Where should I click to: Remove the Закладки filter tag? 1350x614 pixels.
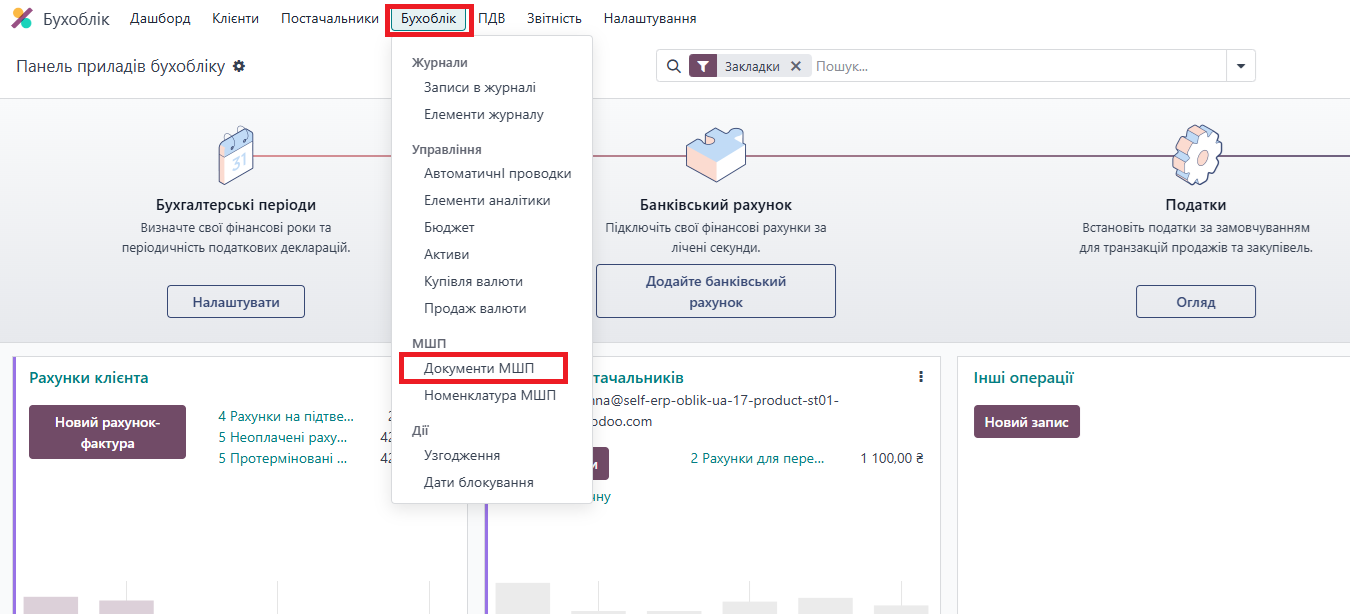pyautogui.click(x=796, y=66)
